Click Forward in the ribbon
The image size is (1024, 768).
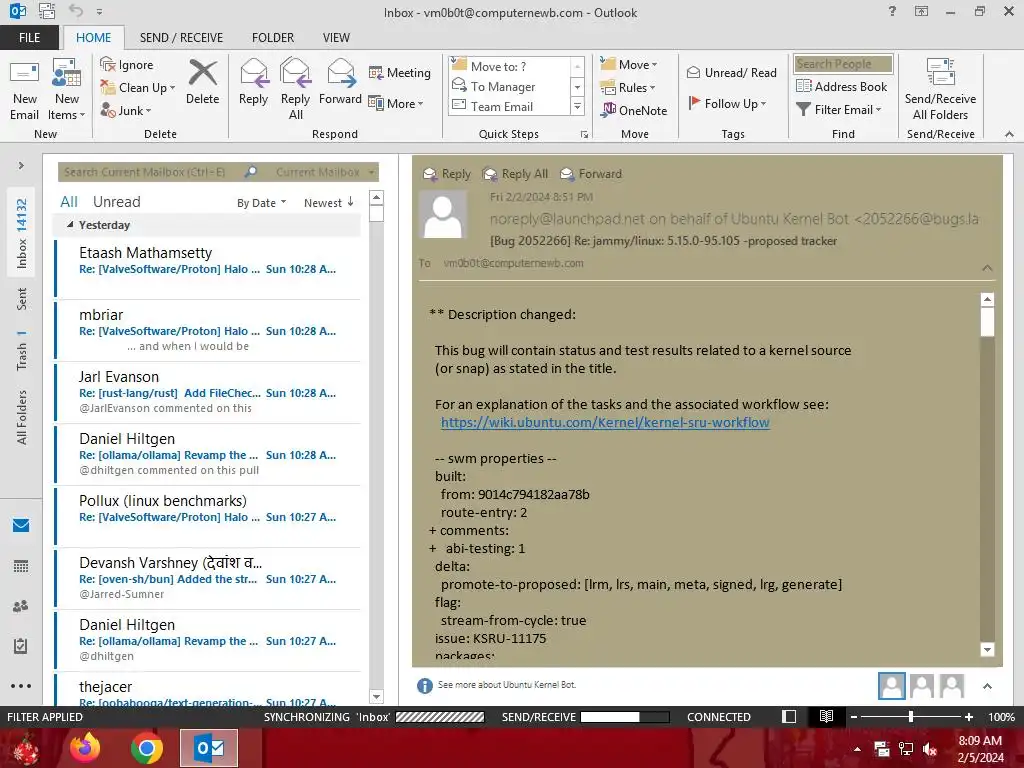point(340,82)
